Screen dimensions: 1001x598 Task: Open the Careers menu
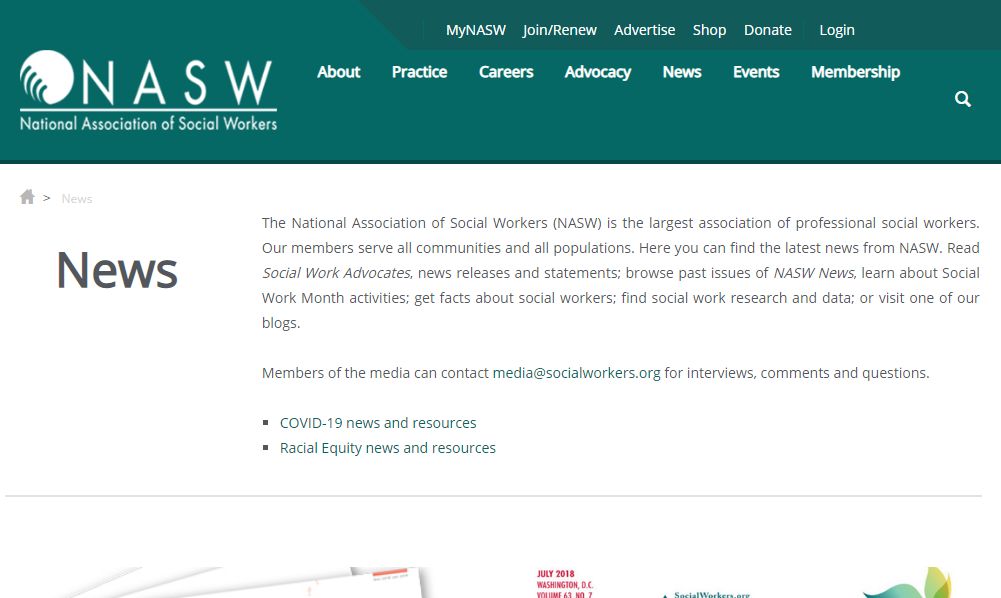click(x=506, y=72)
